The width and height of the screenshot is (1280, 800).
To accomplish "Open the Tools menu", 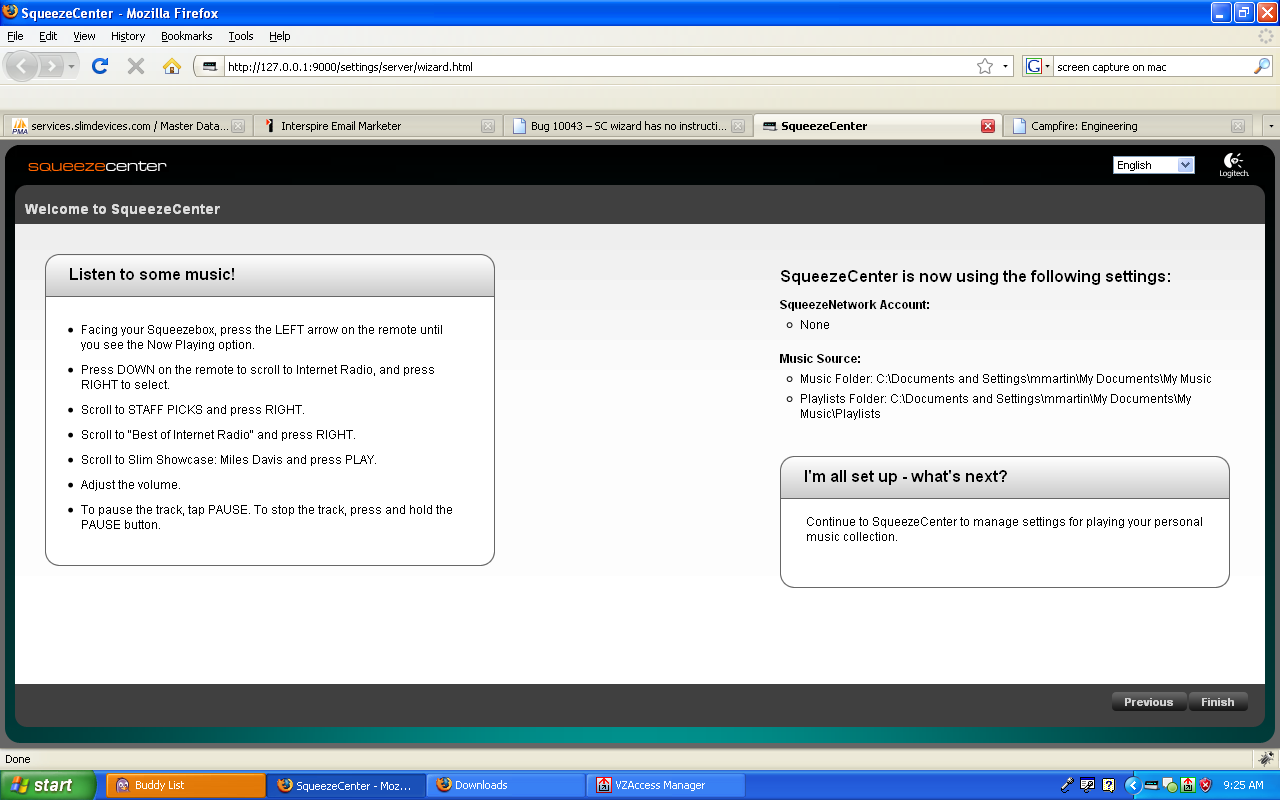I will click(x=240, y=36).
